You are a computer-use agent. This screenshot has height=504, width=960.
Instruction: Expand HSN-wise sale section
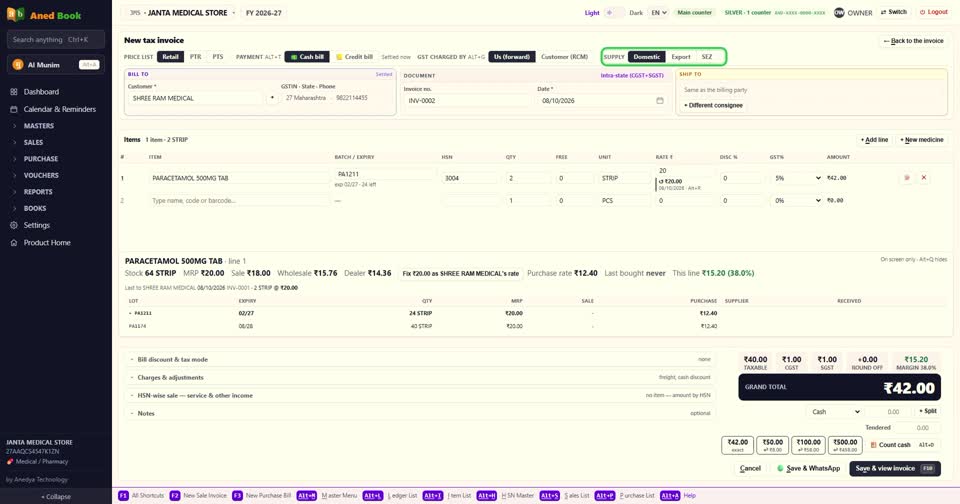pyautogui.click(x=420, y=396)
